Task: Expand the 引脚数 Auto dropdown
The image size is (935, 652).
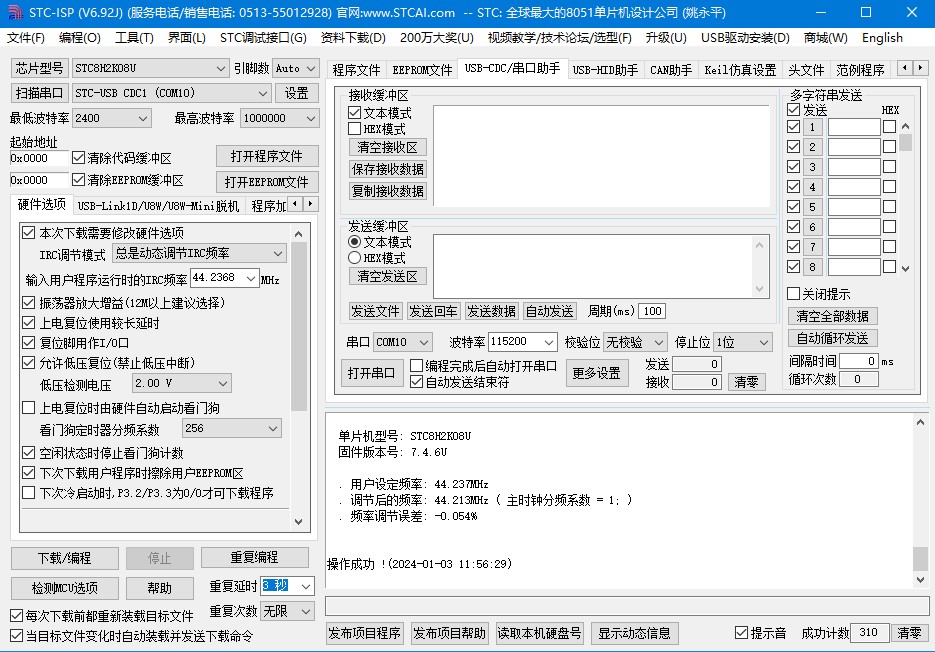Action: (311, 69)
